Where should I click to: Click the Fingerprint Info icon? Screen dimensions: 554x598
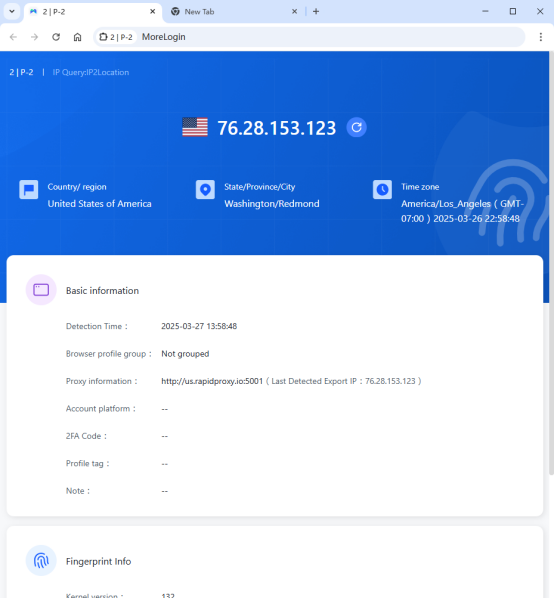tap(41, 561)
